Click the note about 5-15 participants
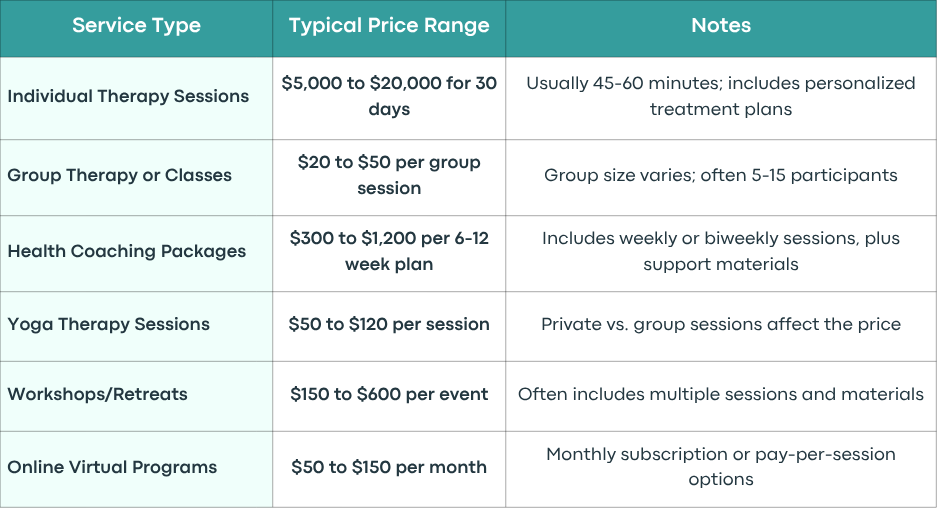The image size is (937, 508). pos(721,178)
